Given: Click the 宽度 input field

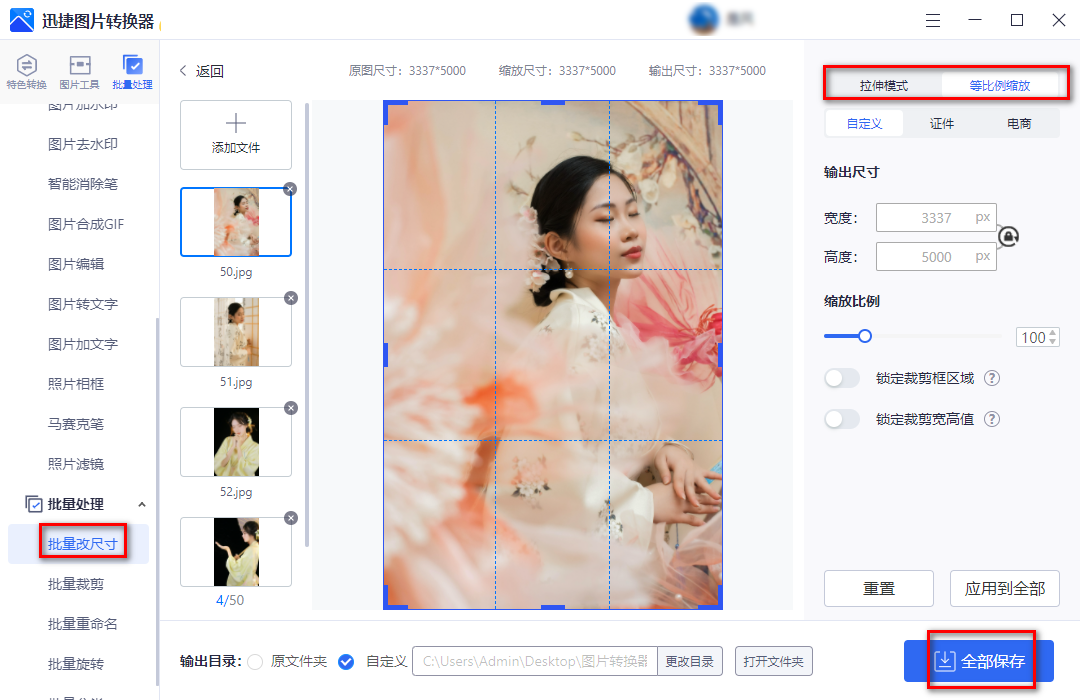Looking at the screenshot, I should coord(936,218).
